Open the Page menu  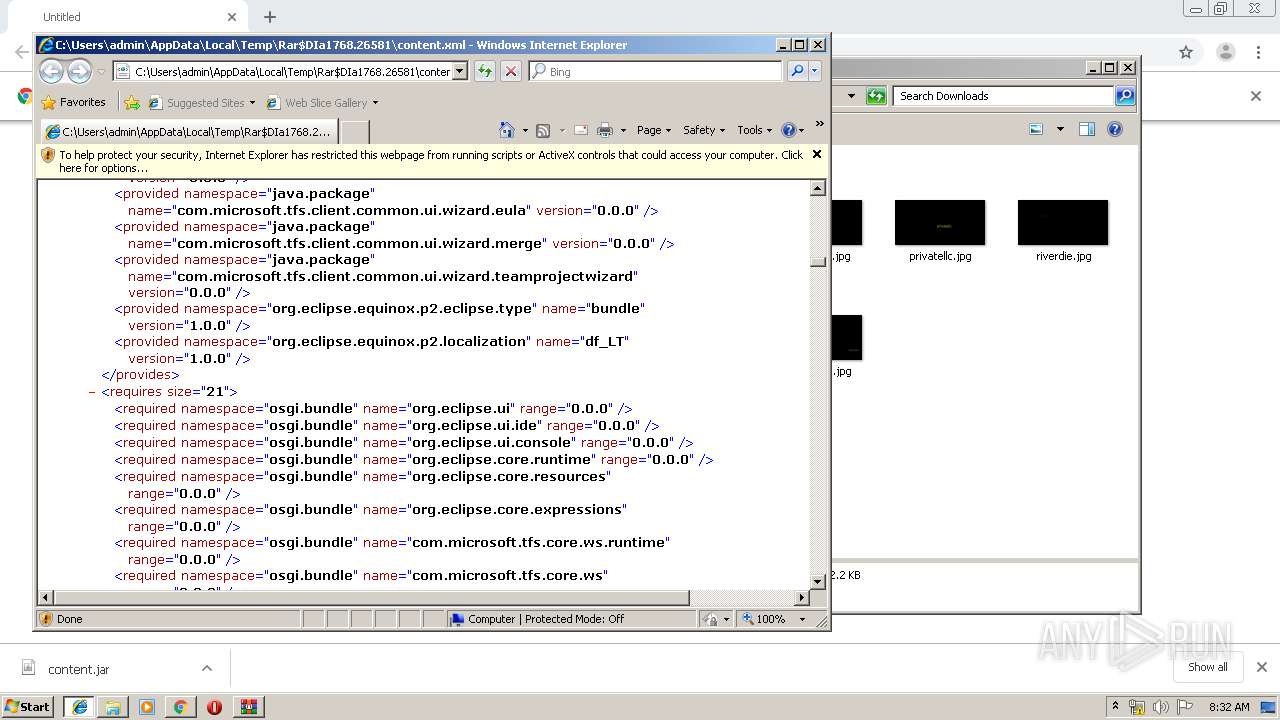point(654,130)
